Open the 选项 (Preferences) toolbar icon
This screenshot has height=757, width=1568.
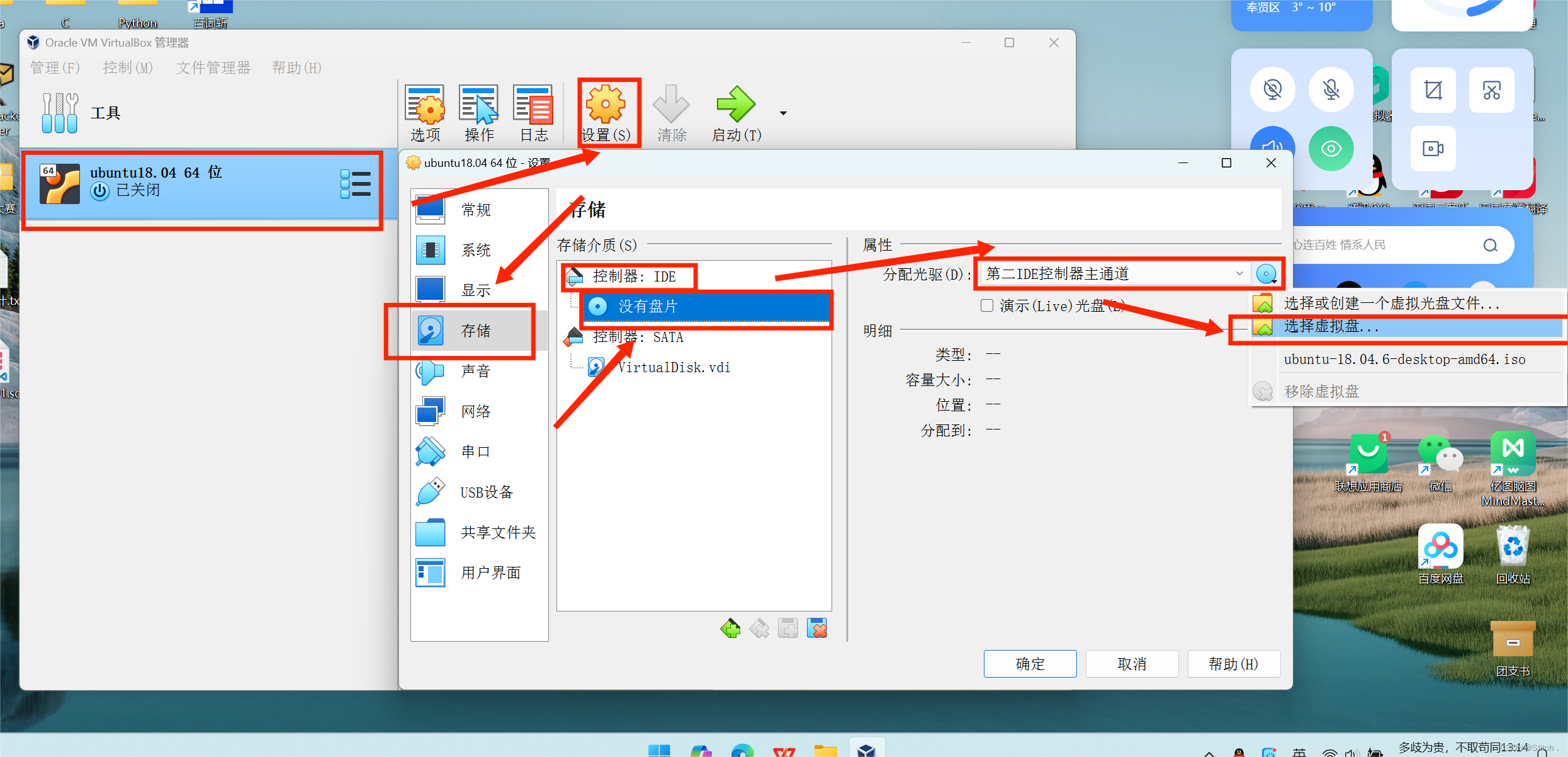coord(425,113)
